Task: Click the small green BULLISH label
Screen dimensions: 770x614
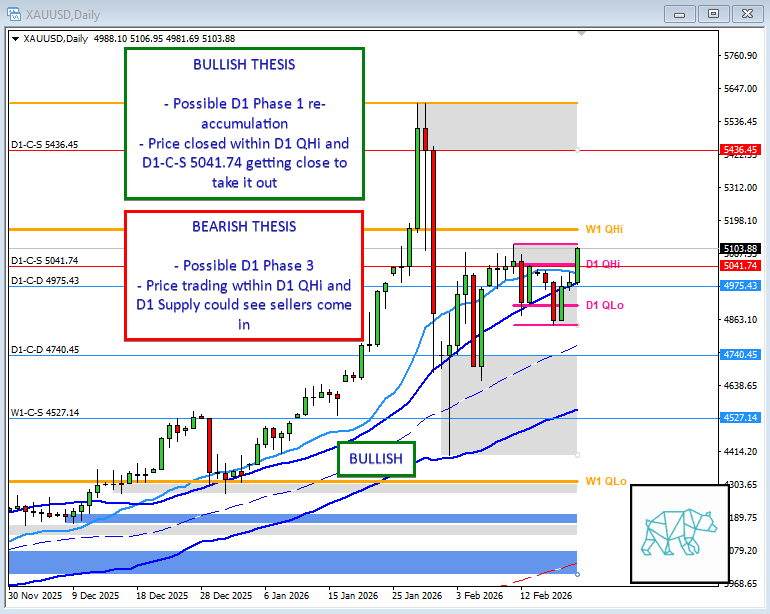Action: 376,459
